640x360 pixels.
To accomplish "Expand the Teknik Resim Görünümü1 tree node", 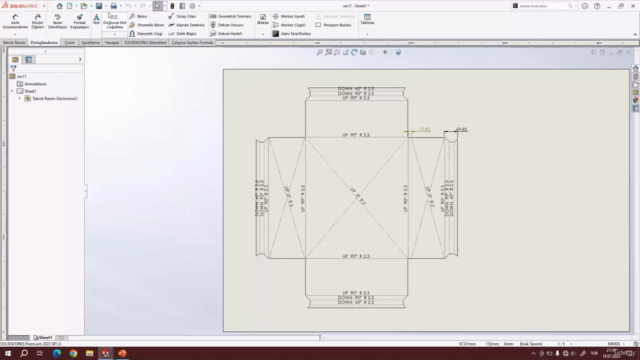I will 20,98.
